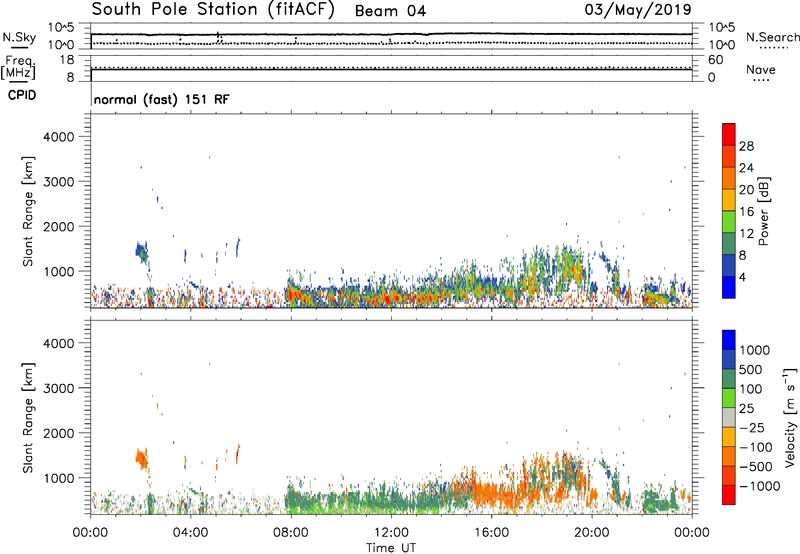The image size is (800, 554).
Task: Click the 'normal (fast) 151 RF' text
Action: pyautogui.click(x=162, y=99)
